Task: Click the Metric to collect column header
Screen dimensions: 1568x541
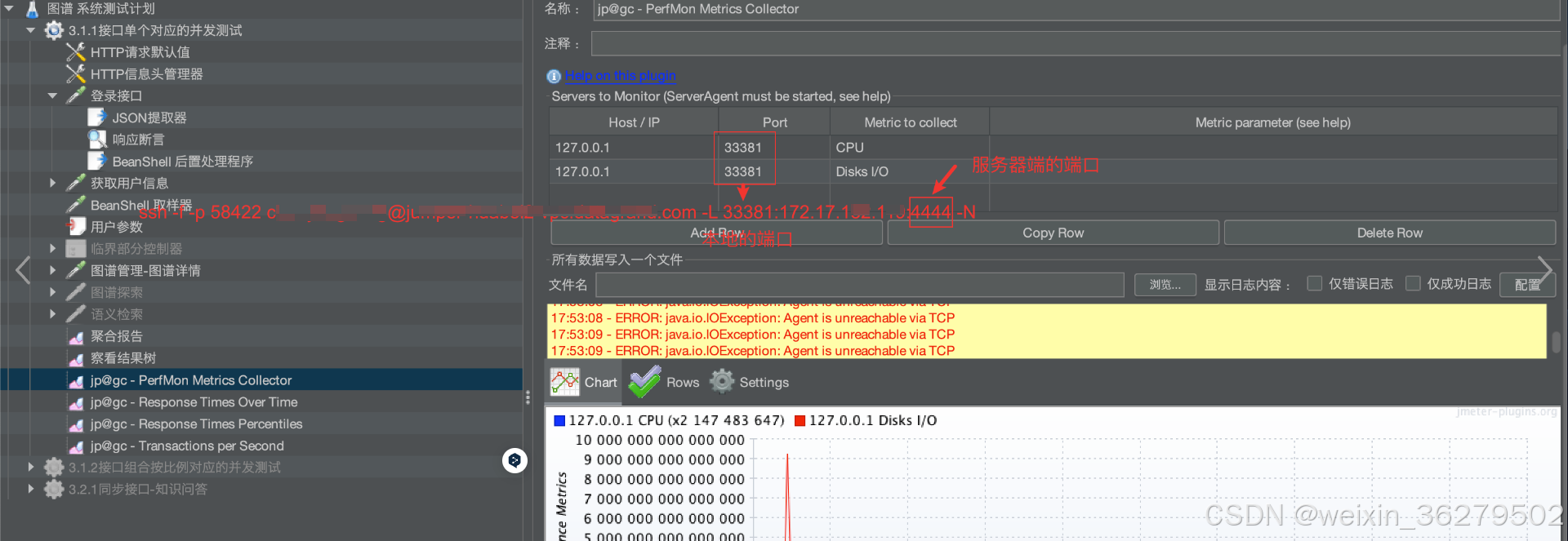Action: pyautogui.click(x=910, y=122)
